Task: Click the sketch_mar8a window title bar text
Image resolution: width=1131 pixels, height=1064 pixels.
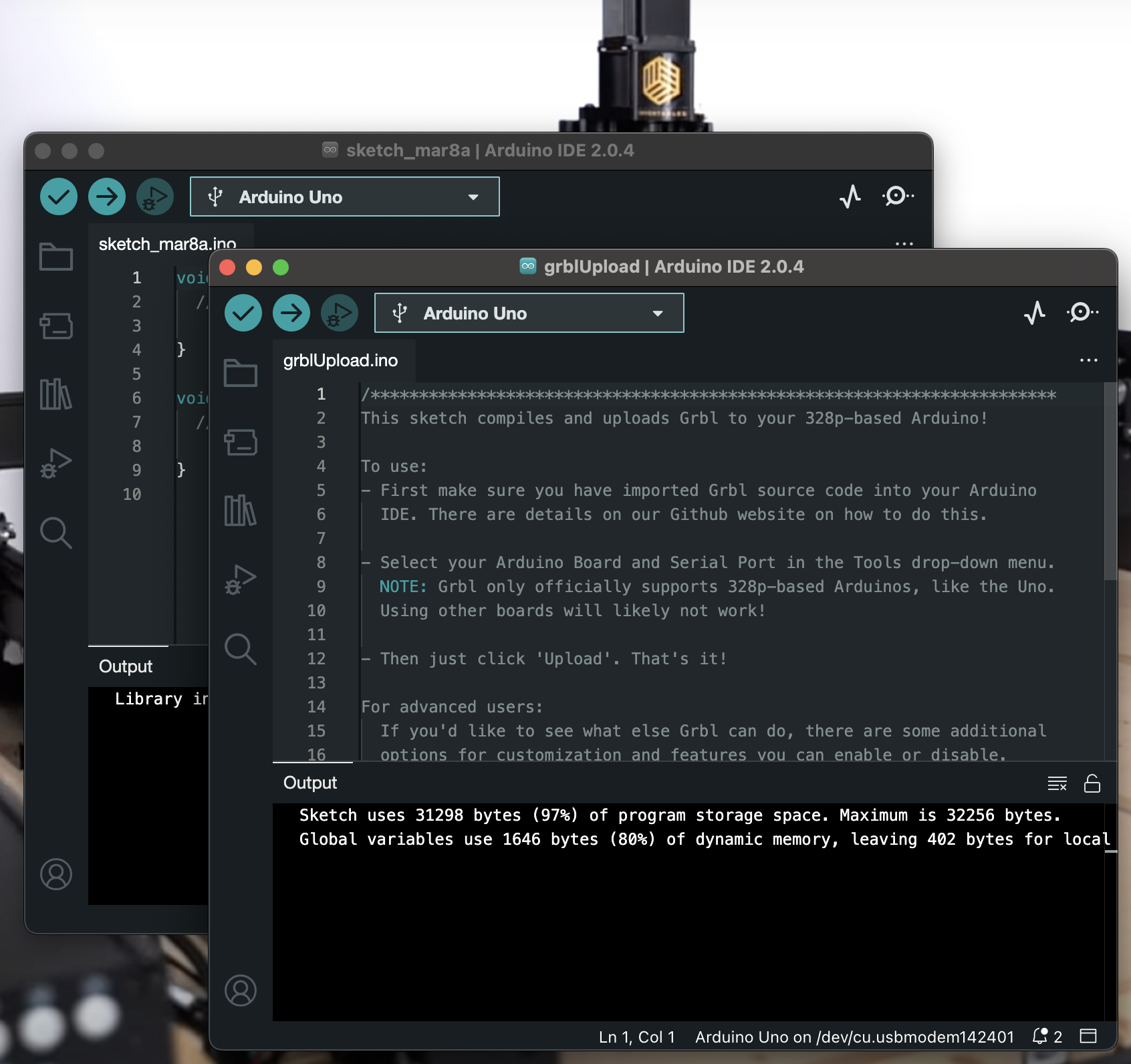Action: pyautogui.click(x=490, y=150)
